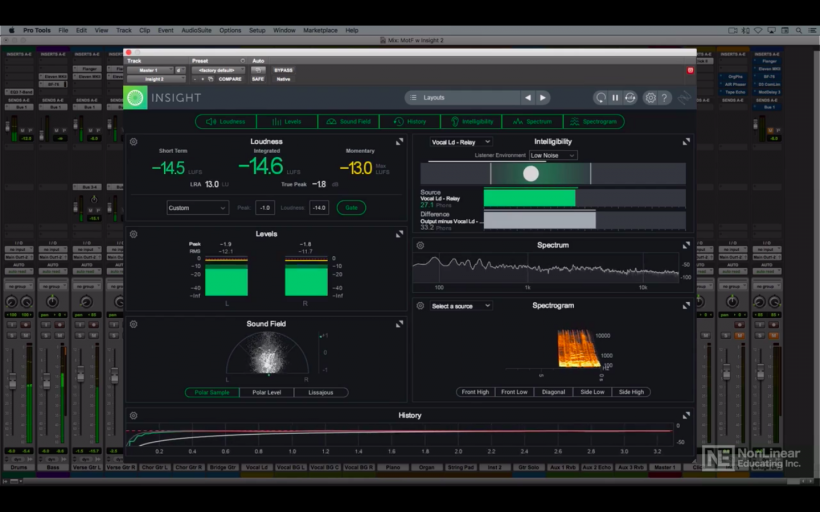Open the Master 1 track selector
This screenshot has width=820, height=512.
tap(150, 70)
